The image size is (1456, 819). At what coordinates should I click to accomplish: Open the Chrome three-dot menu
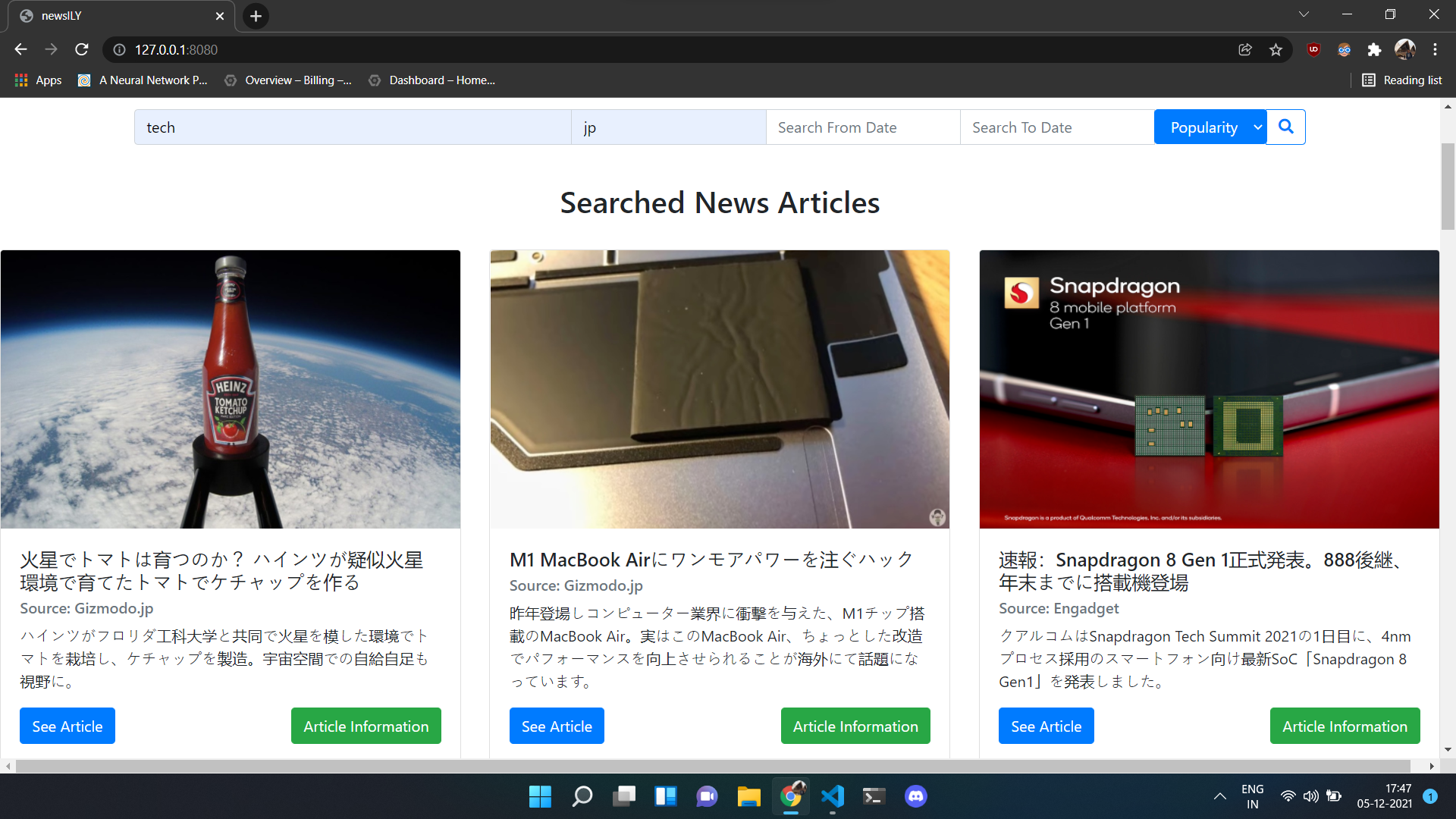tap(1435, 49)
